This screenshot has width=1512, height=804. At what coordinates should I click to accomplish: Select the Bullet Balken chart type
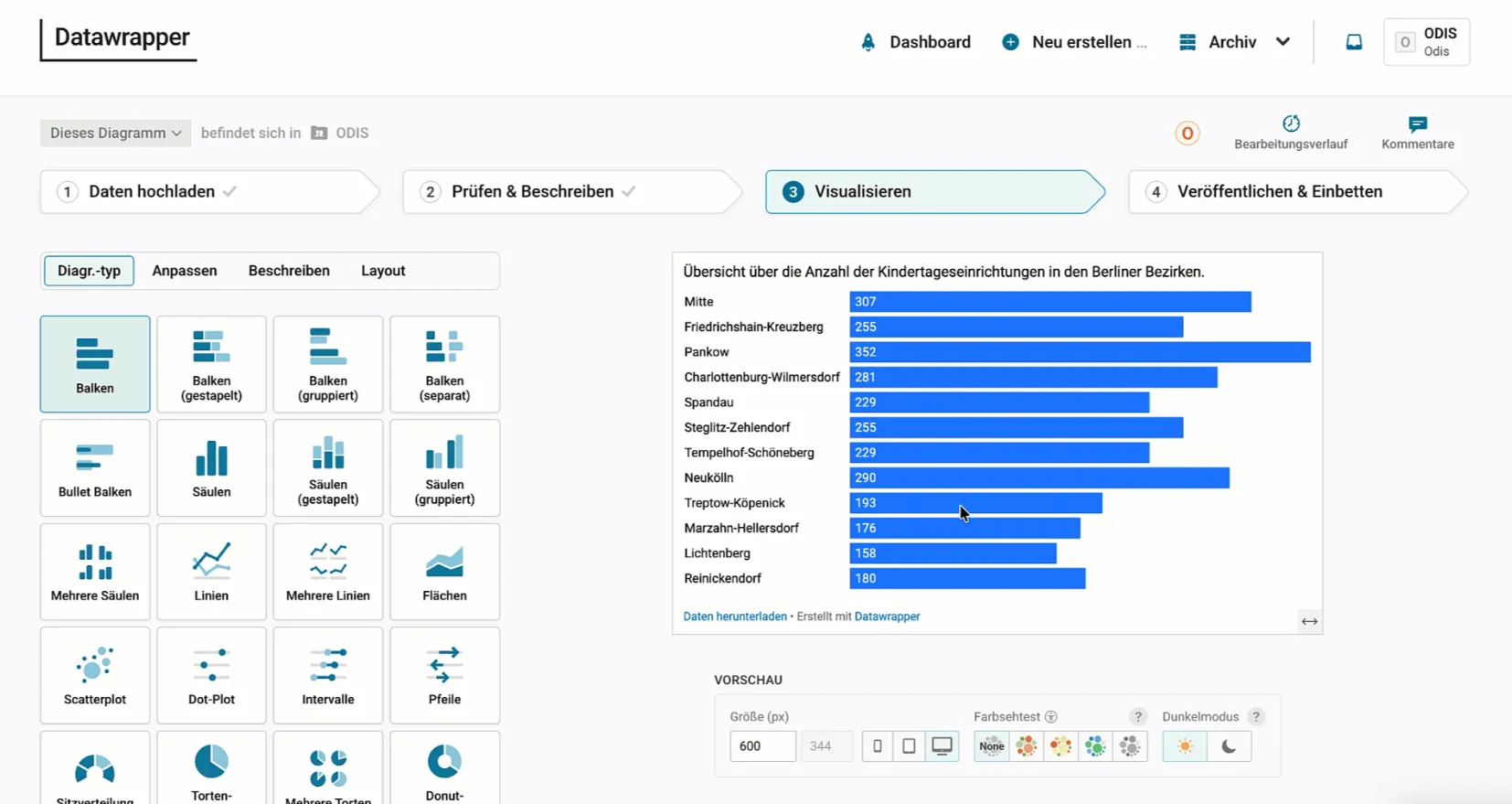click(95, 467)
